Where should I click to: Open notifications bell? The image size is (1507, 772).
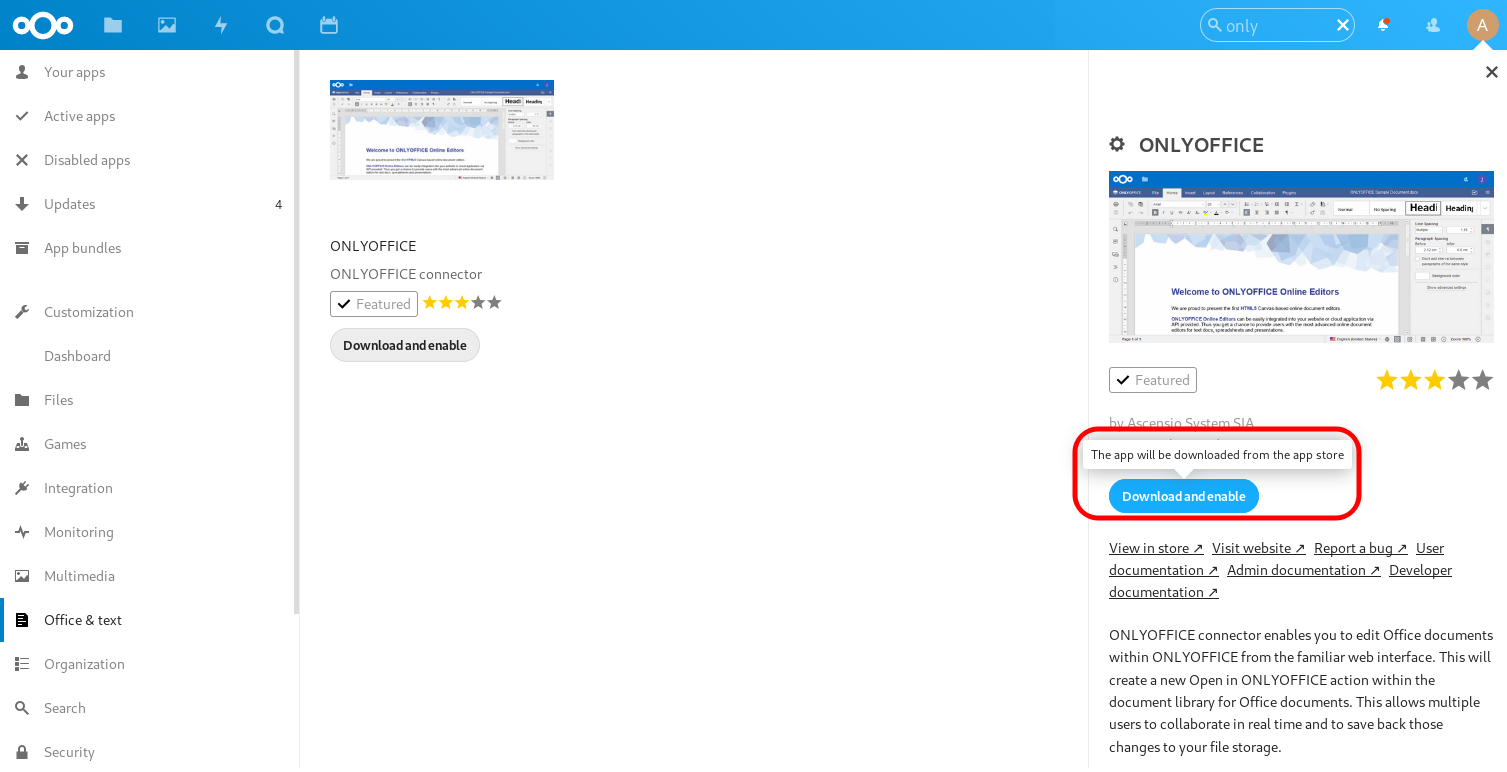pos(1383,25)
